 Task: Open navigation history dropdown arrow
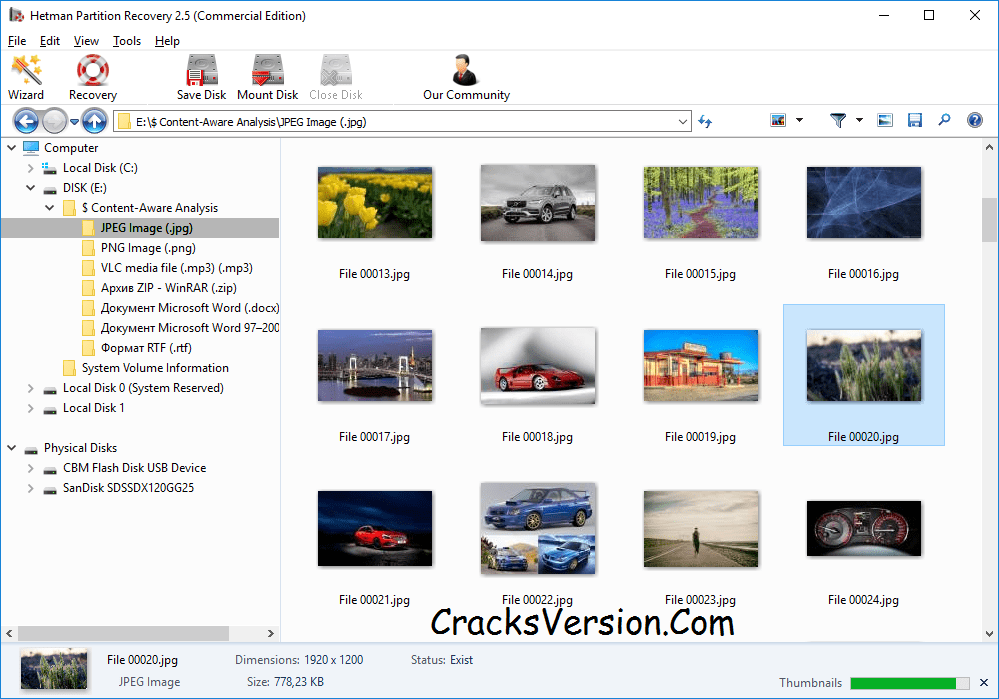tap(75, 122)
